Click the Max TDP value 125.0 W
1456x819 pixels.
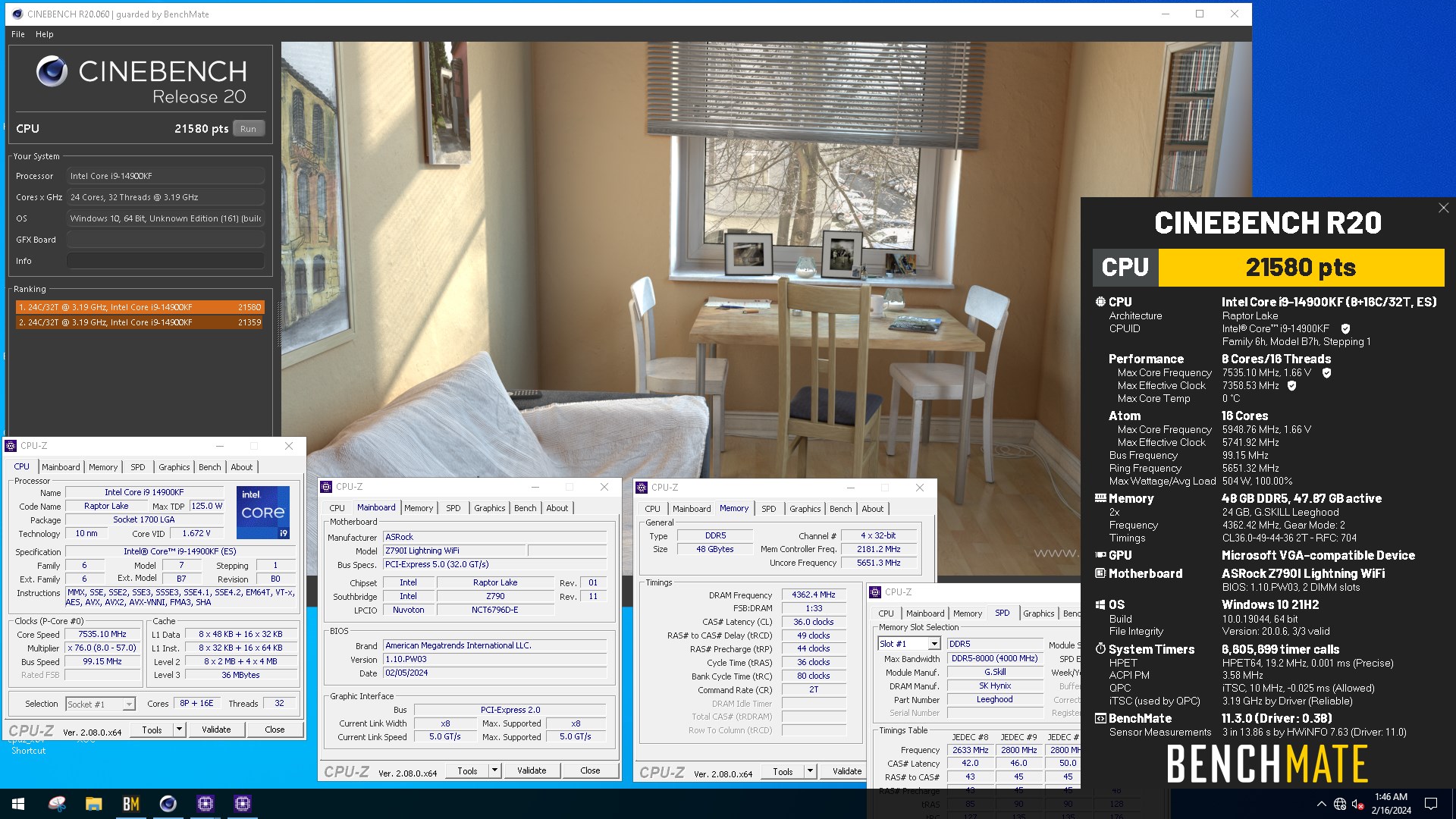(207, 506)
